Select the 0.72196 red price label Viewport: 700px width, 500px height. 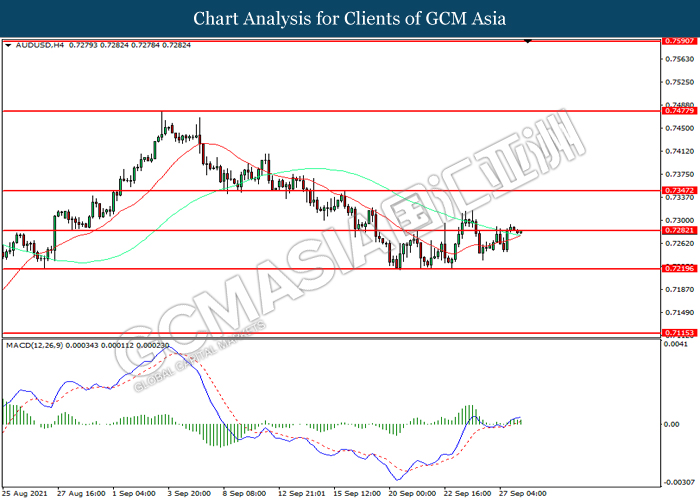[679, 268]
